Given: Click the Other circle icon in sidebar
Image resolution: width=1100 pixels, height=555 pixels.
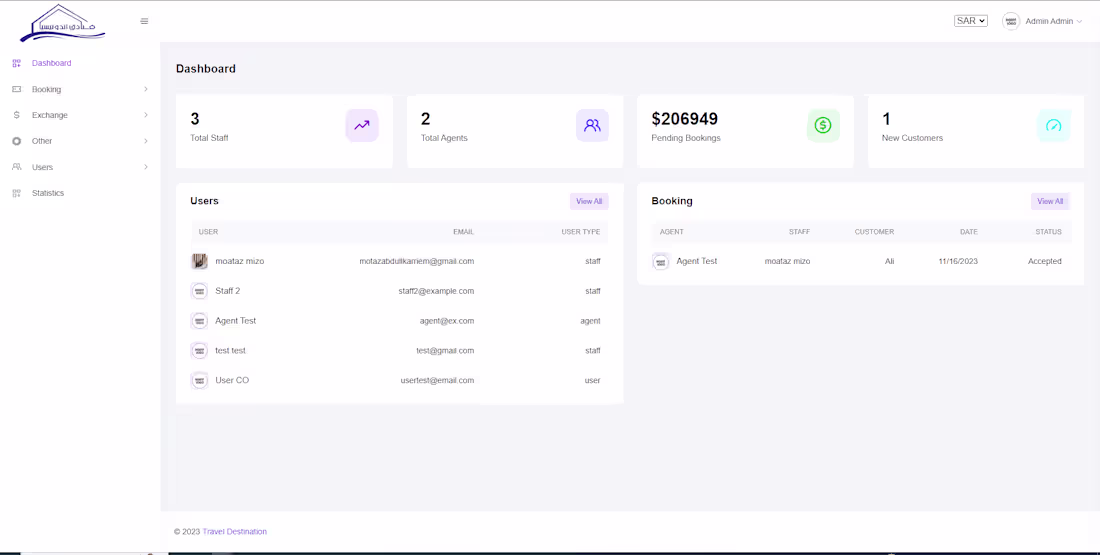Looking at the screenshot, I should [x=17, y=141].
